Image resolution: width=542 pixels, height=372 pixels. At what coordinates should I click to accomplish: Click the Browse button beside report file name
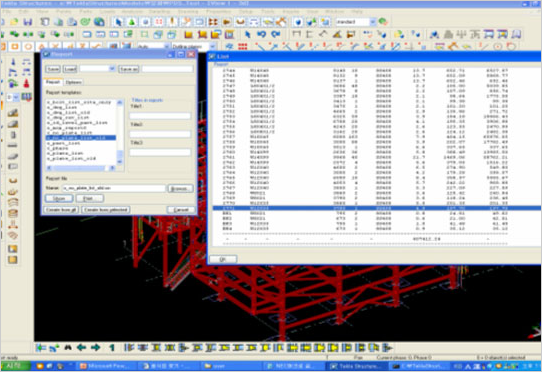coord(180,188)
